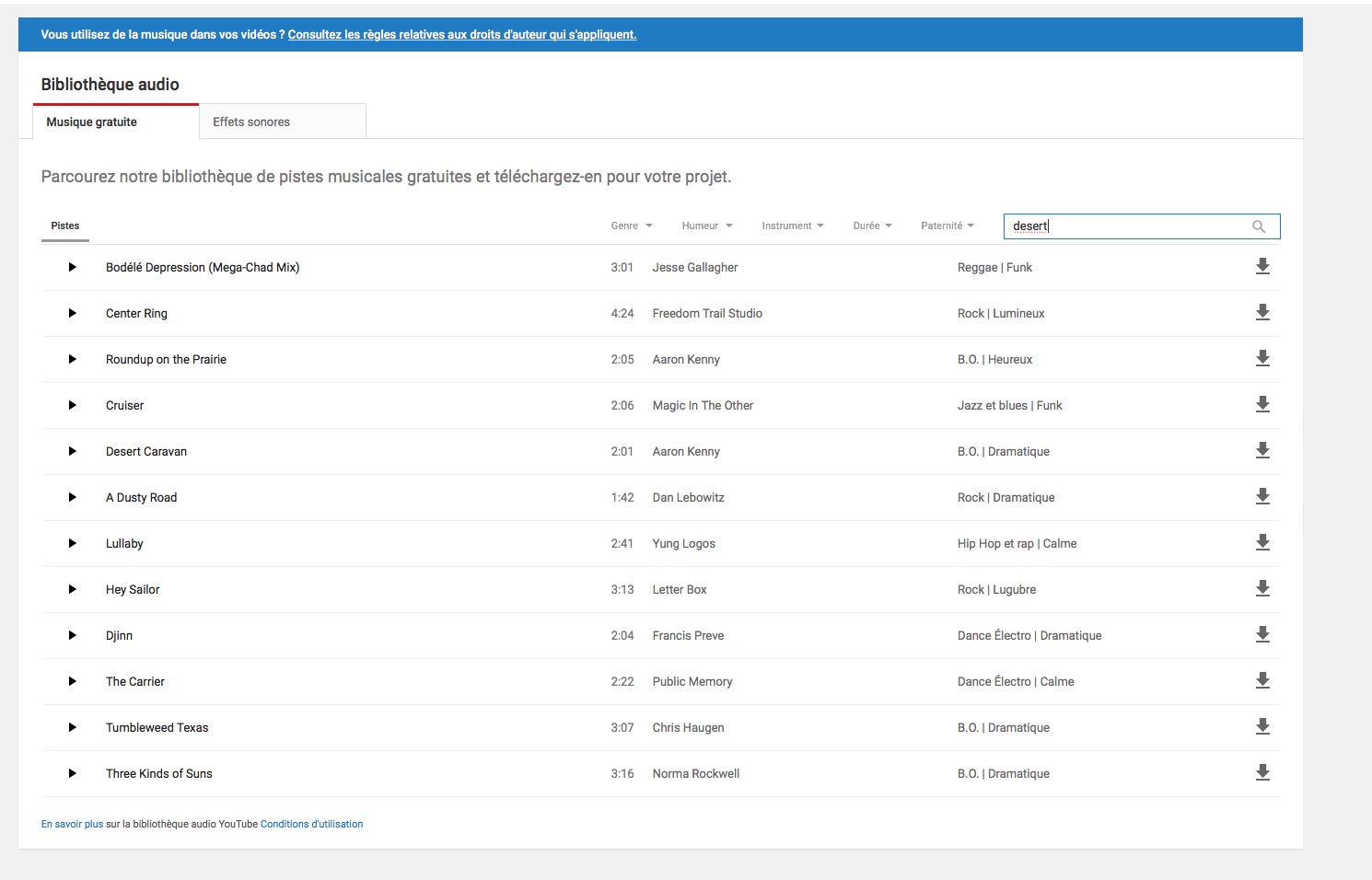The image size is (1372, 880).
Task: Click the artist name Yung Logos
Action: click(684, 543)
